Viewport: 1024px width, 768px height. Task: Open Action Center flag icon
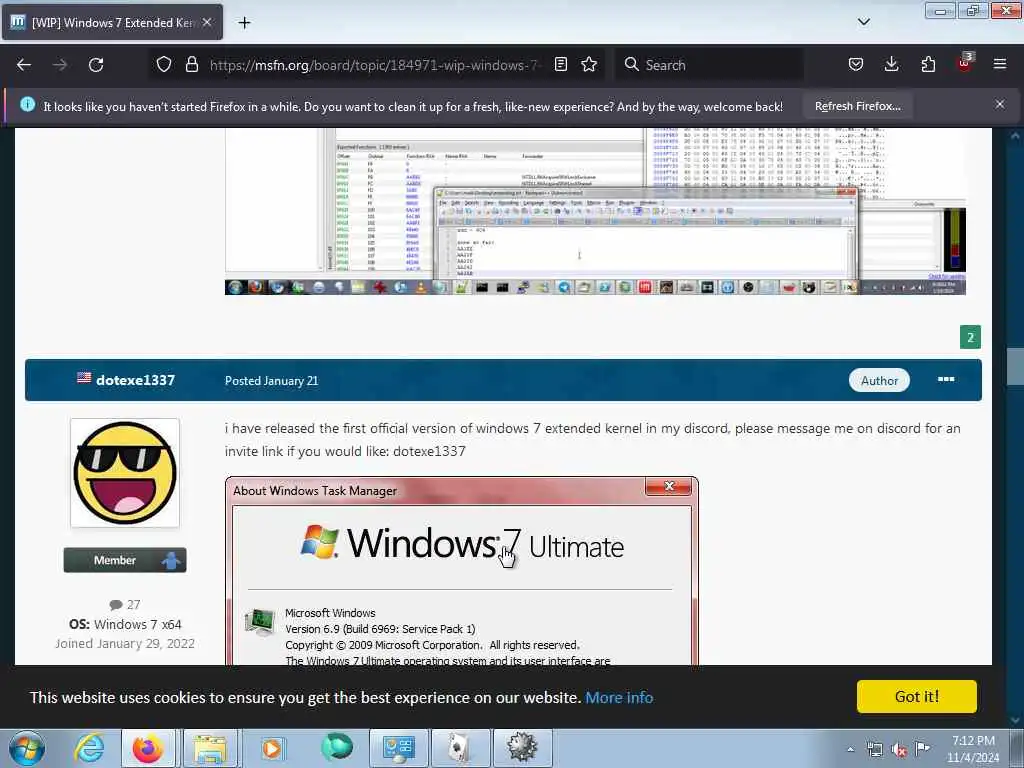click(922, 748)
